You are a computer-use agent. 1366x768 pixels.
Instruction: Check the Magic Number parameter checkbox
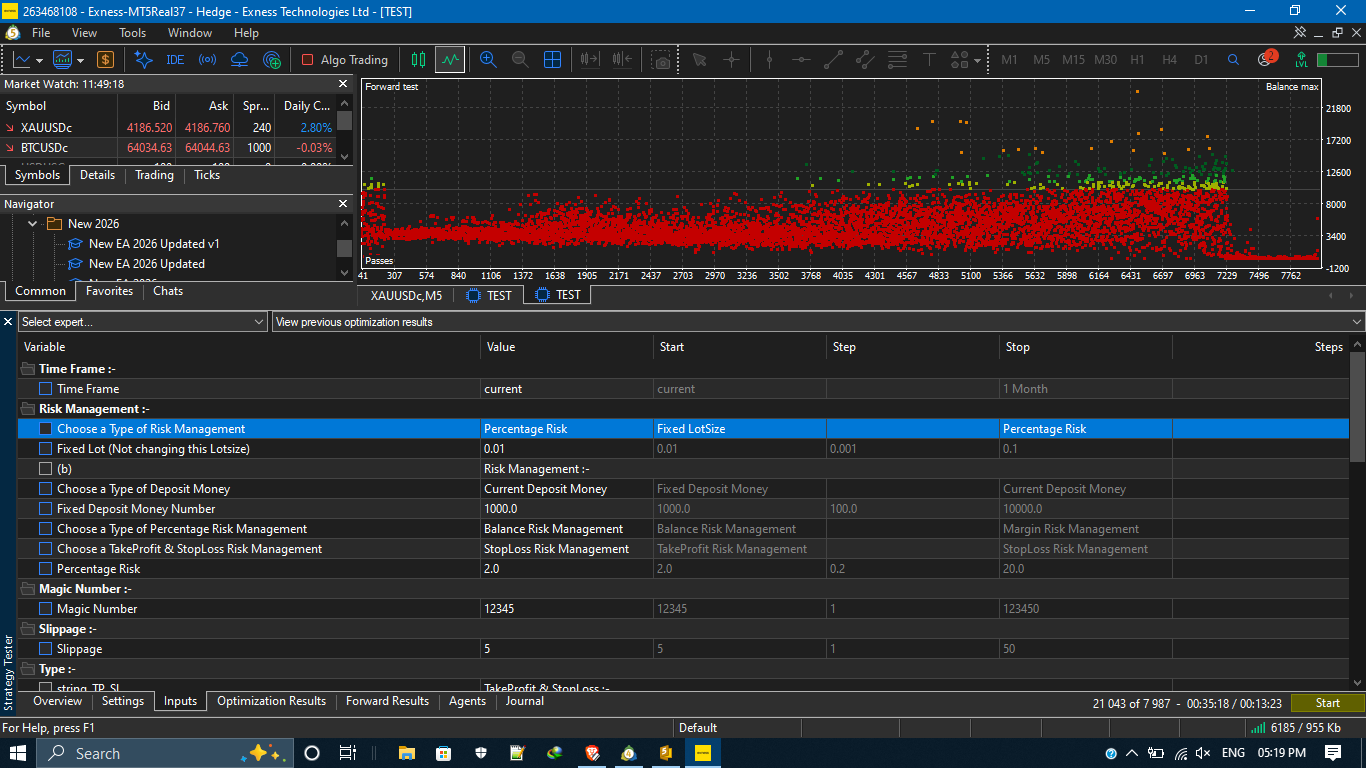[x=46, y=609]
